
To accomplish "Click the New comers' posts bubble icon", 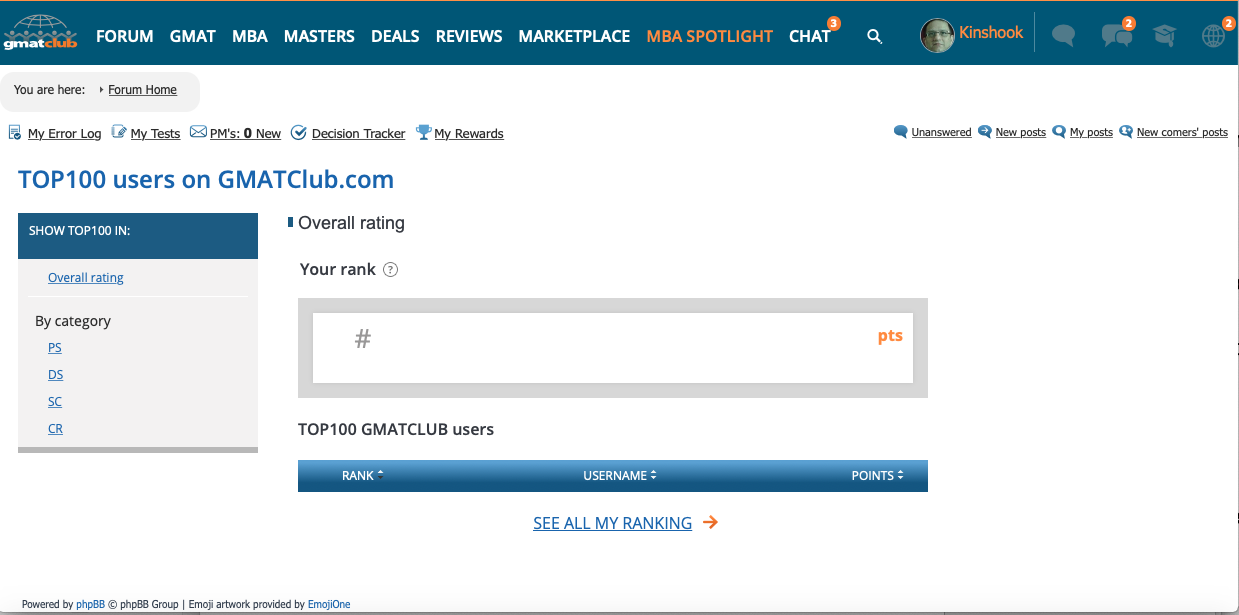I will click(1126, 131).
